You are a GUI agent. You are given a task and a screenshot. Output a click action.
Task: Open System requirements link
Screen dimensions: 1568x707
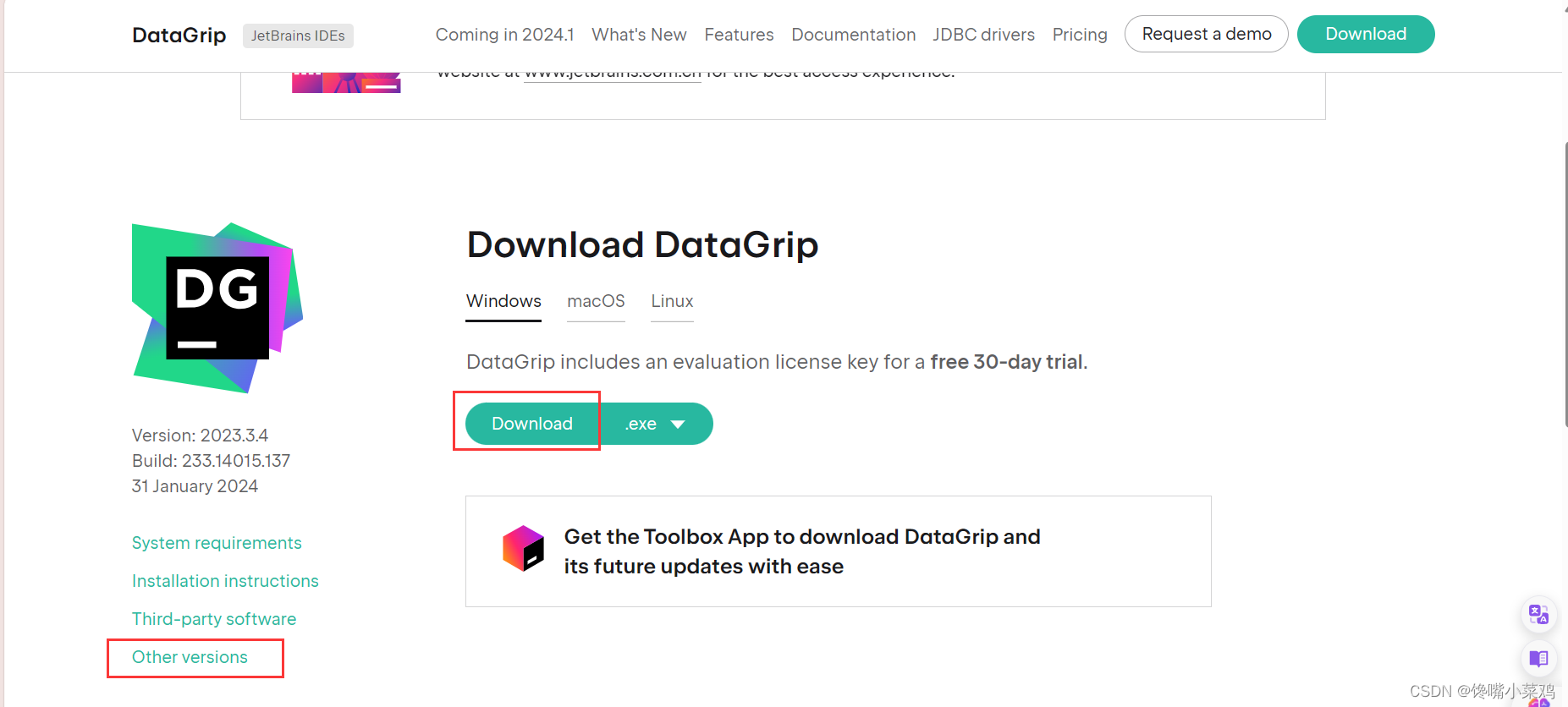click(x=217, y=543)
